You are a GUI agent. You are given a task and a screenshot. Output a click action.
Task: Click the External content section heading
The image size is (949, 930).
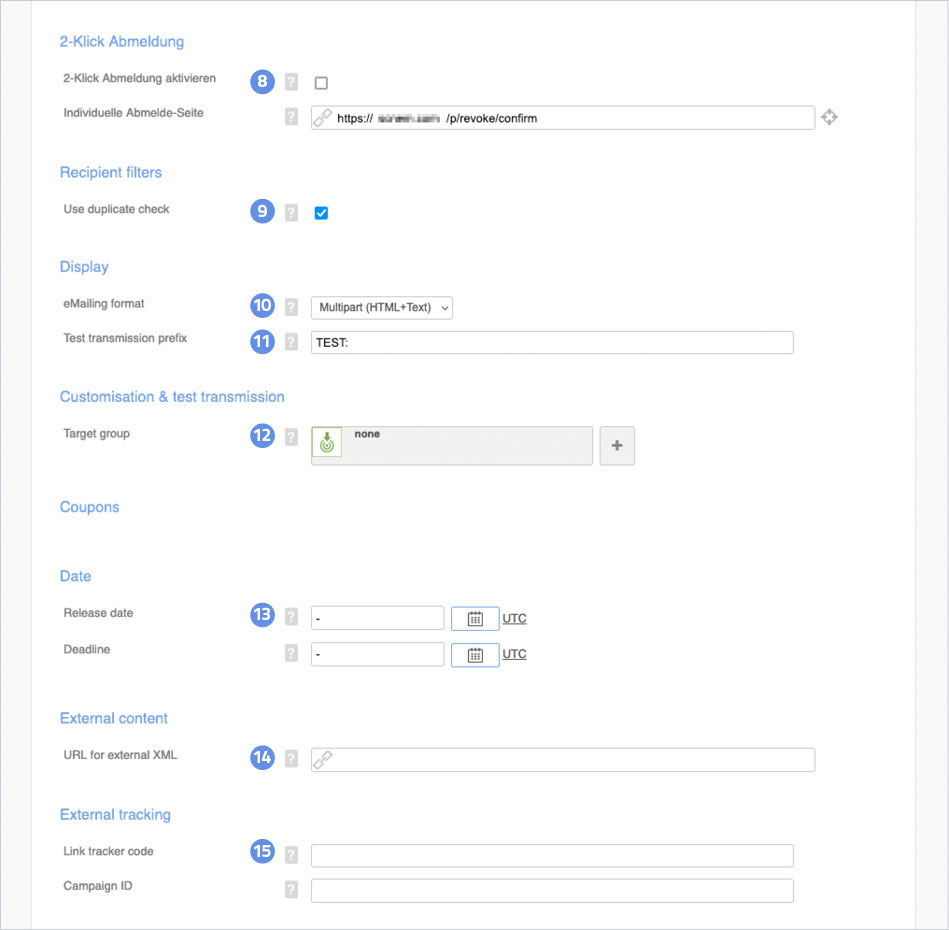114,718
